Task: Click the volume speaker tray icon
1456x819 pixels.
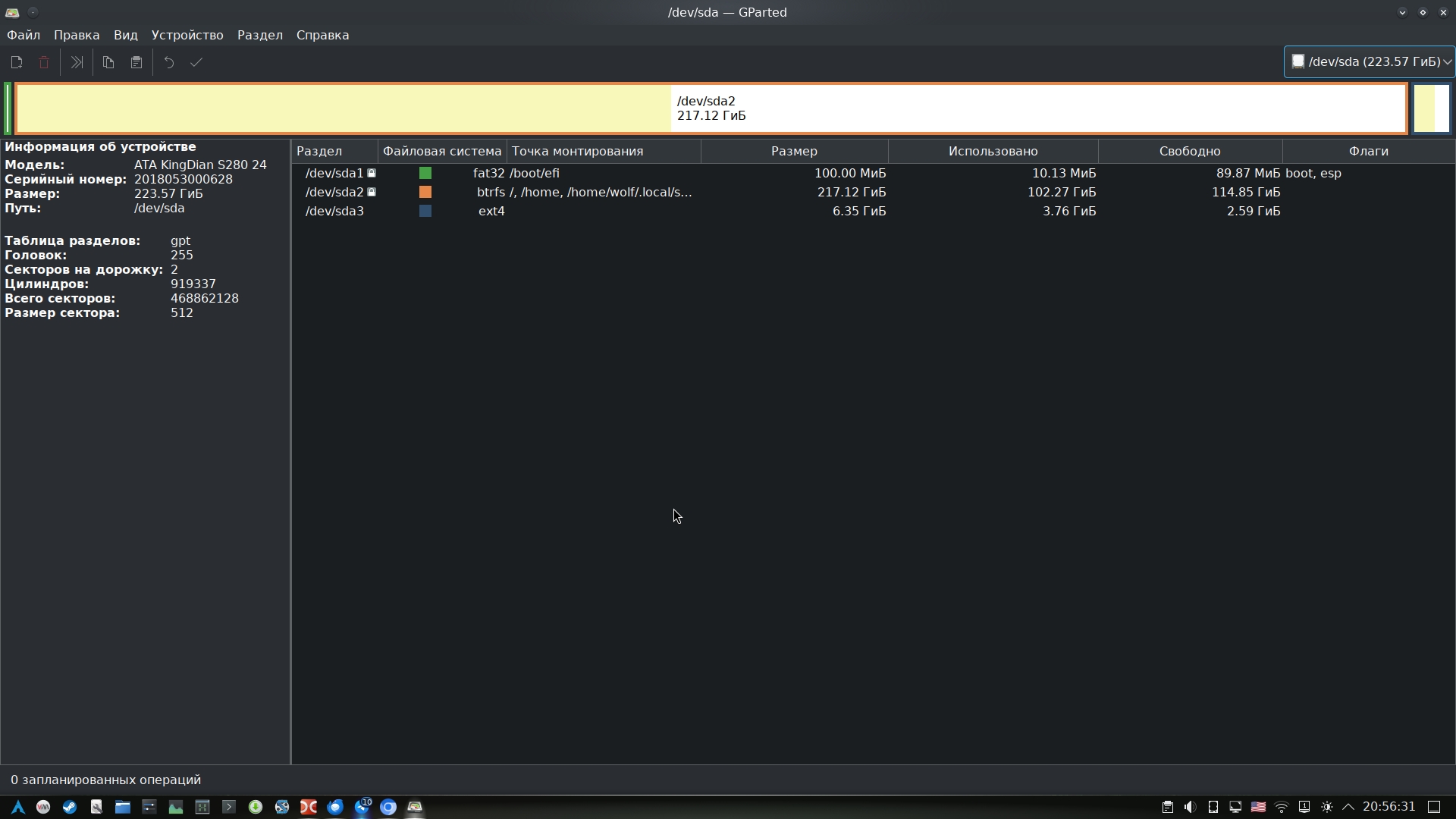Action: [1190, 807]
